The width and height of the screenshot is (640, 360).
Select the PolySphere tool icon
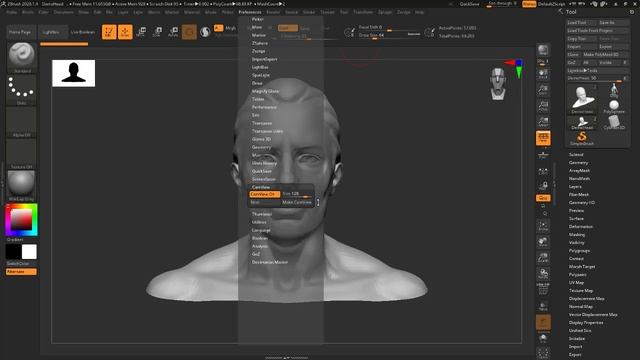pos(614,106)
